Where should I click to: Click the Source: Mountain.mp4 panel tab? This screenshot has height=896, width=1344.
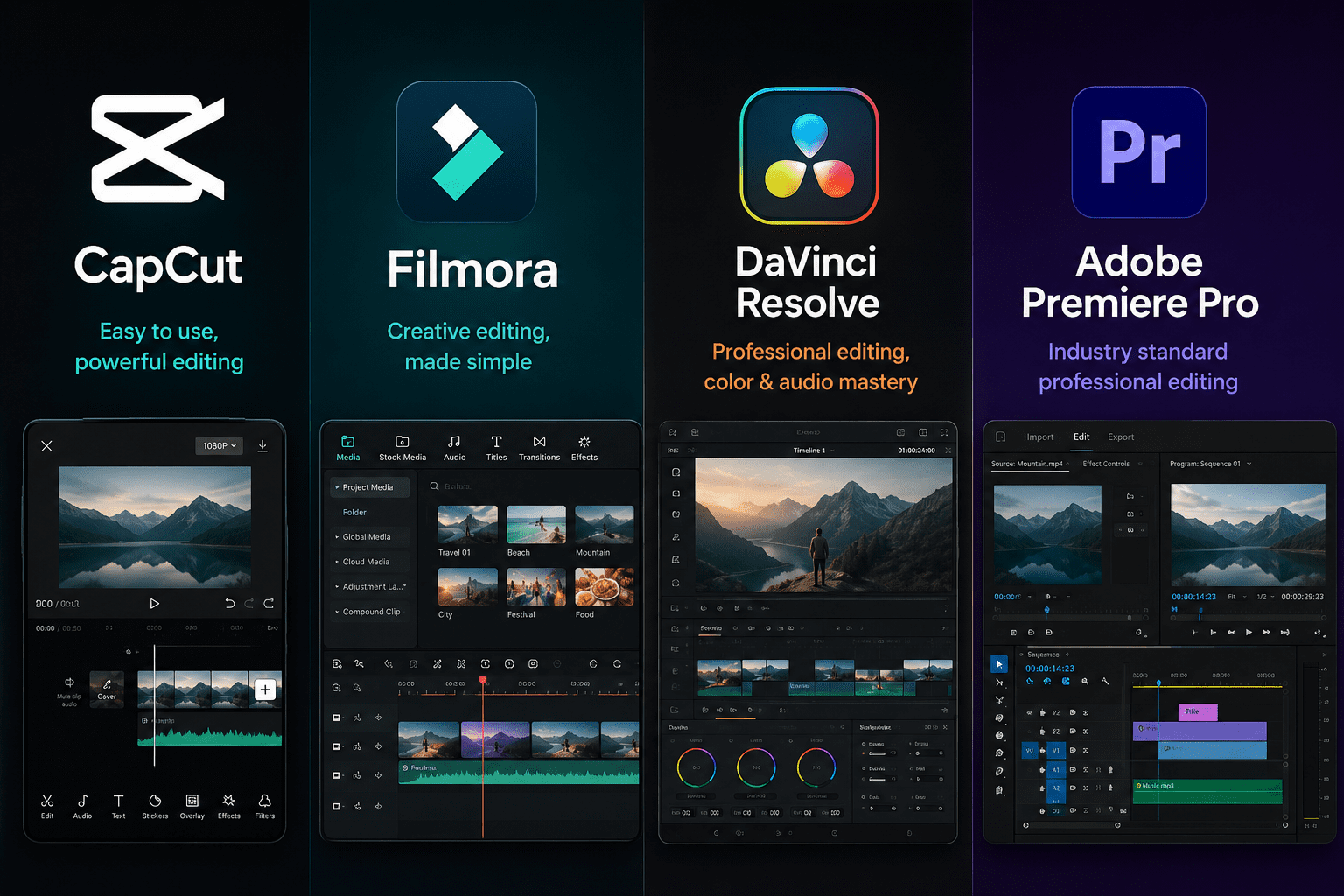[x=1030, y=465]
